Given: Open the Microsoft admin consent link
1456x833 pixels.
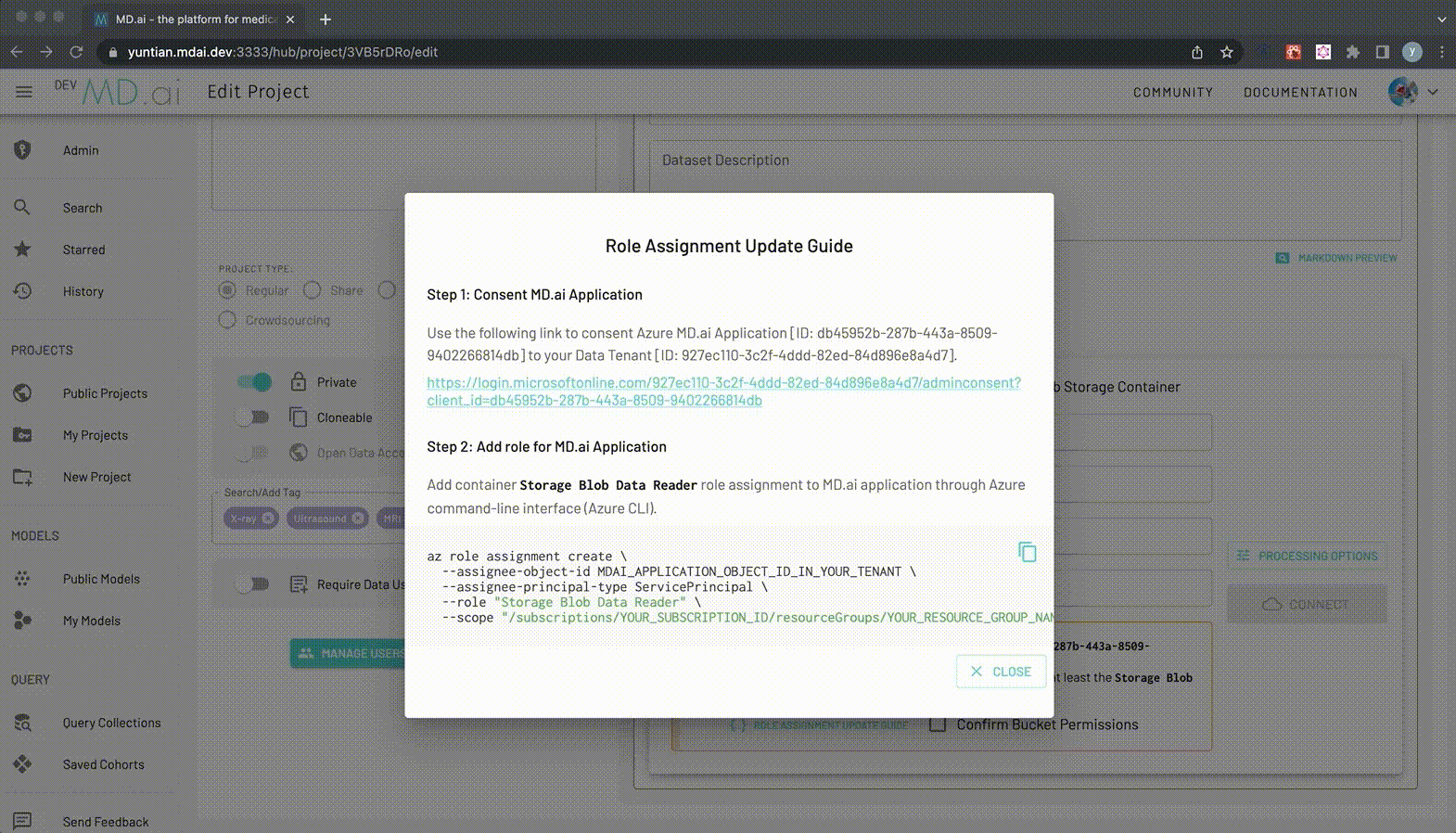Looking at the screenshot, I should click(723, 391).
